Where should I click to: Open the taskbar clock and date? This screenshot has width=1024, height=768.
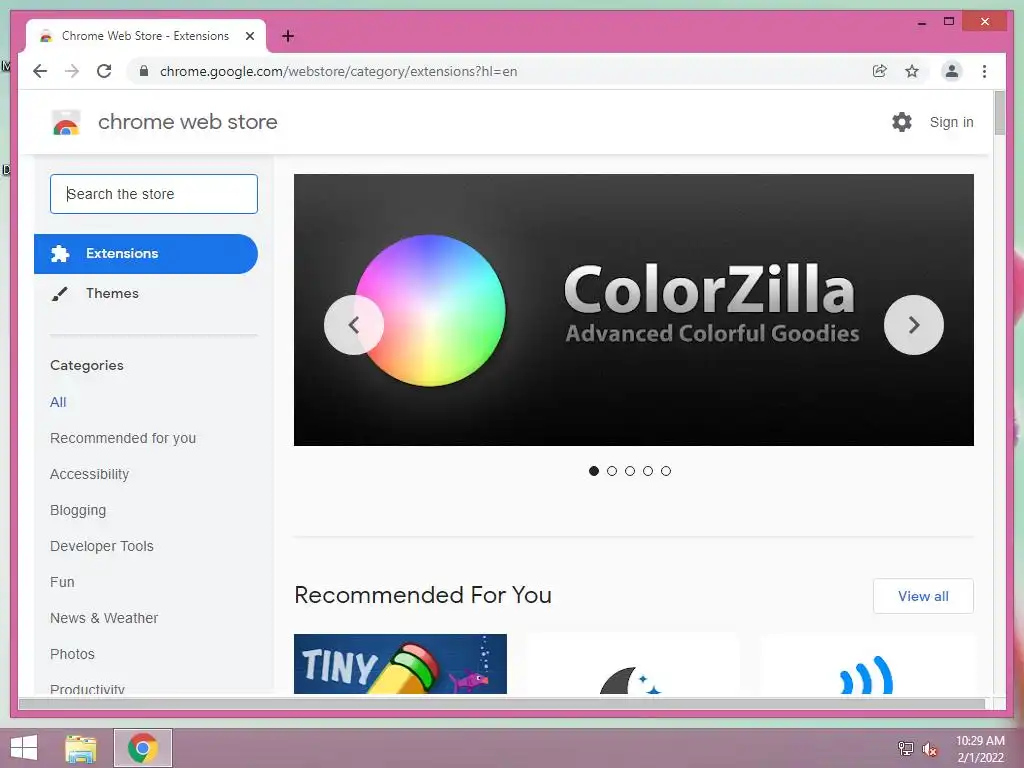[980, 749]
